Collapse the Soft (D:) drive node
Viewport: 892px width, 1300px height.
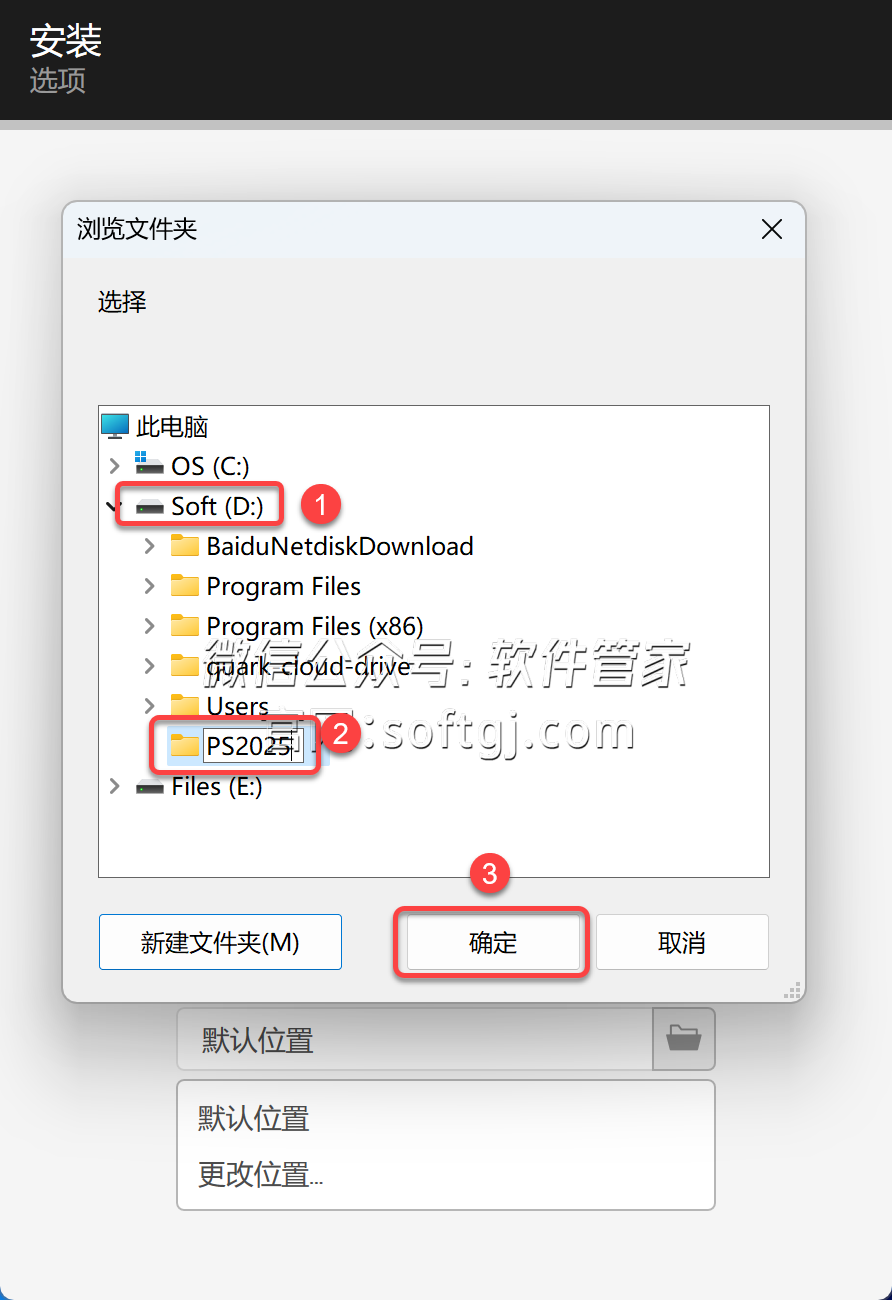pos(110,507)
